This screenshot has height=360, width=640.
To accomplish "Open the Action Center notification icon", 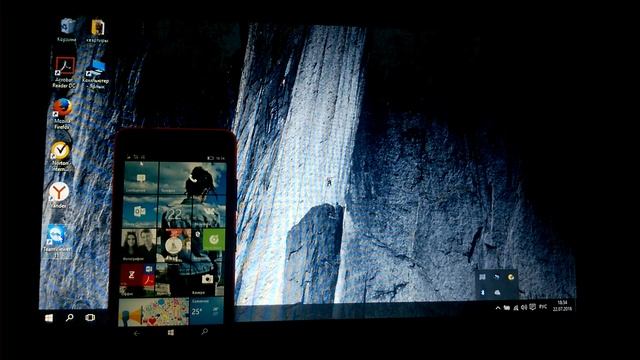I will pyautogui.click(x=533, y=307).
